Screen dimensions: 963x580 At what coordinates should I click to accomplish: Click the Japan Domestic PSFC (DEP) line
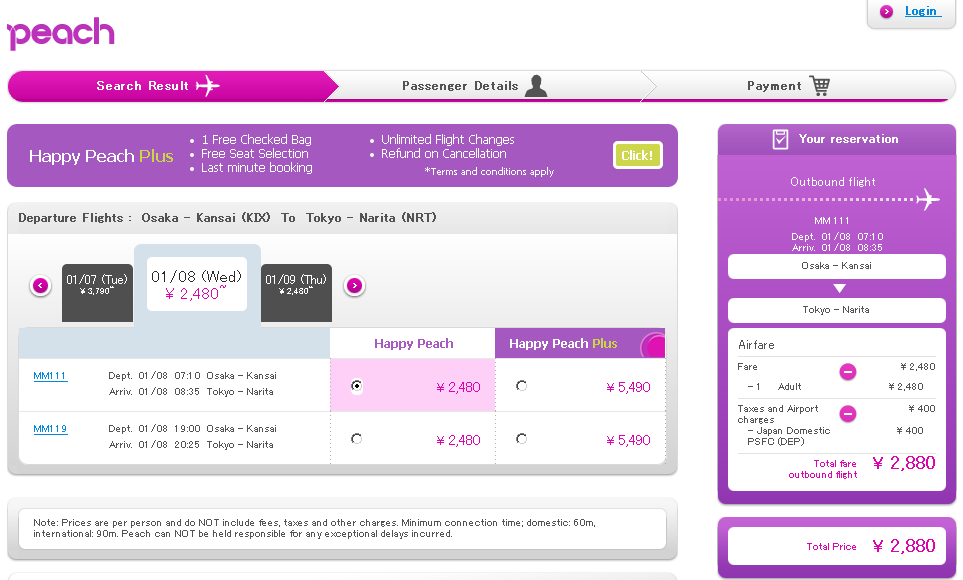[x=789, y=436]
